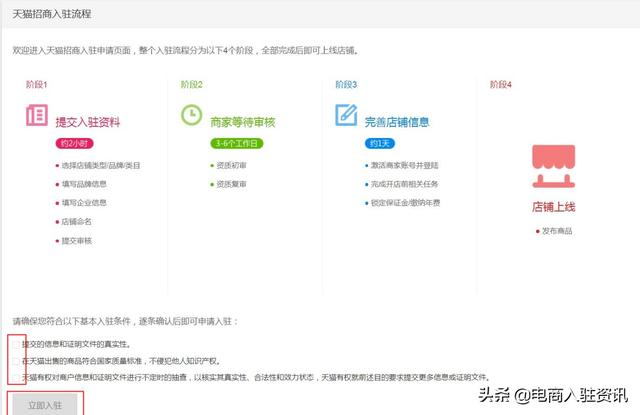The height and width of the screenshot is (415, 640).
Task: Click the 店铺上线 heading
Action: (553, 207)
